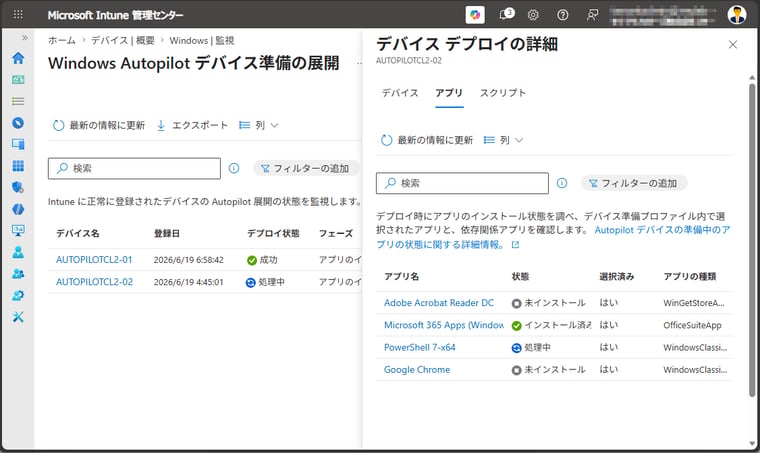Open Reports monitor icon in sidebar
The height and width of the screenshot is (453, 760).
pos(18,231)
